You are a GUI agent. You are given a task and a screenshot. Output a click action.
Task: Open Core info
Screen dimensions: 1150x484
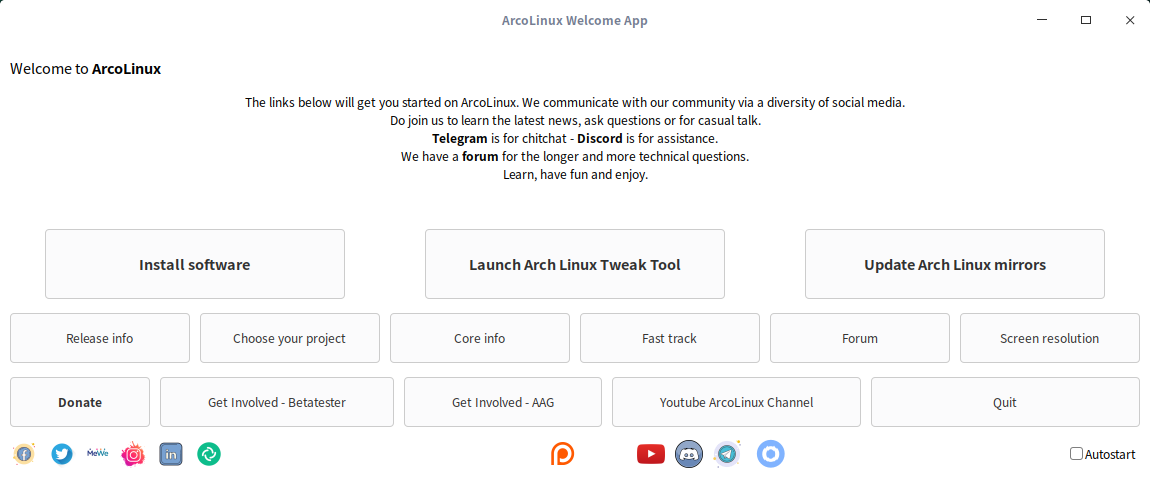click(x=480, y=338)
